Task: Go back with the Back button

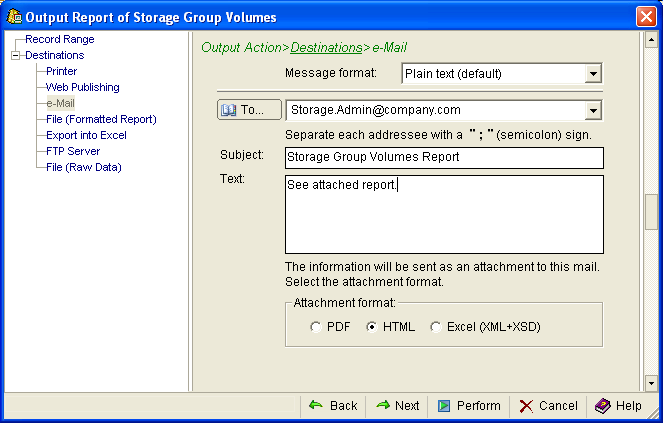Action: (x=333, y=406)
